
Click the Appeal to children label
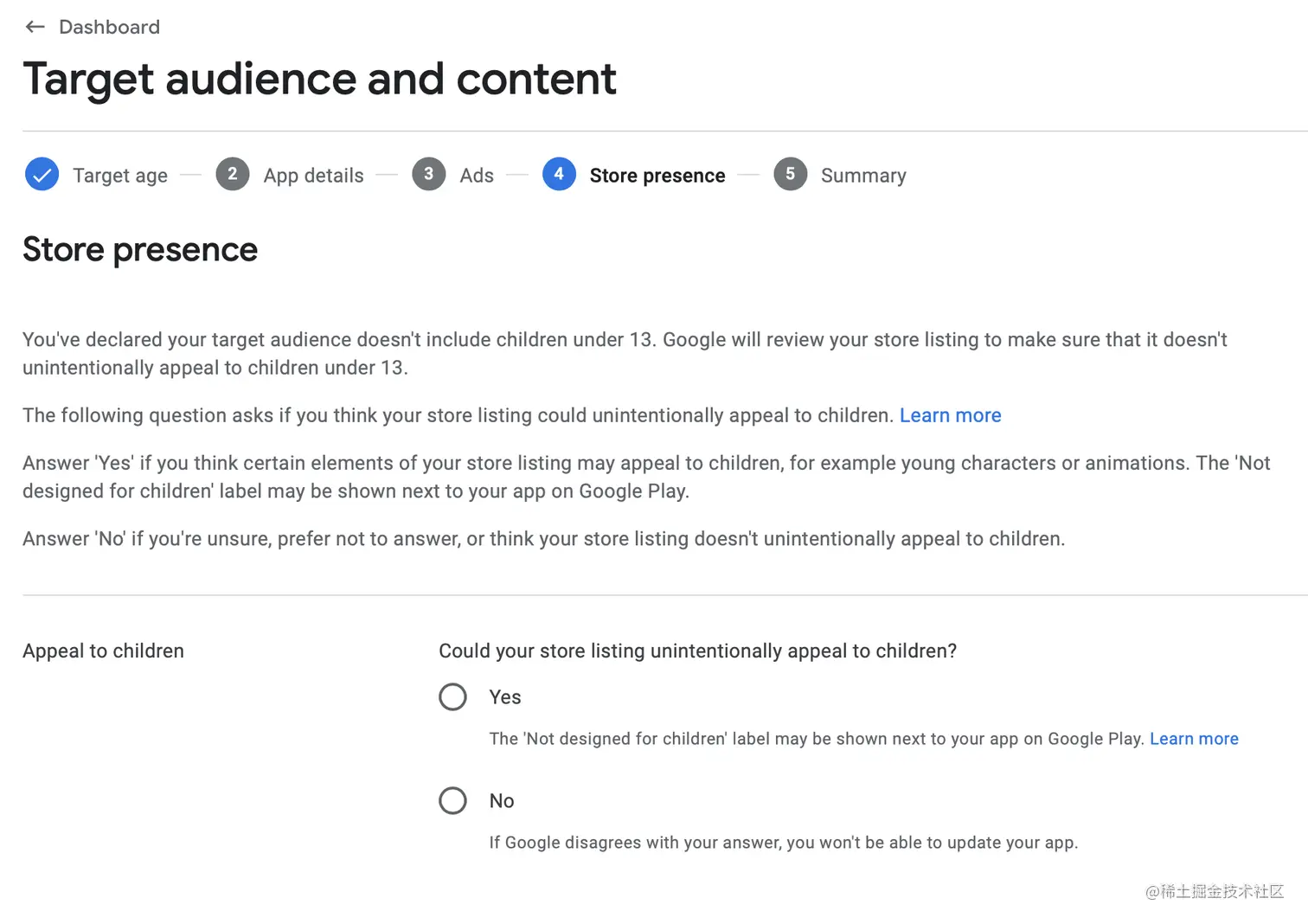pyautogui.click(x=103, y=651)
